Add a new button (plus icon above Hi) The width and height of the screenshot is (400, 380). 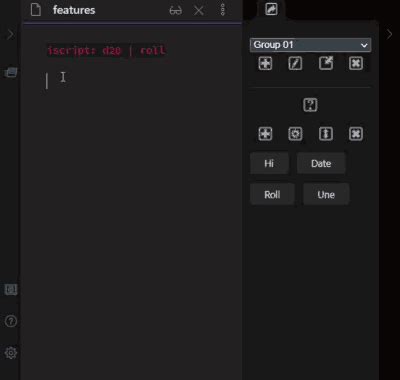(x=265, y=134)
